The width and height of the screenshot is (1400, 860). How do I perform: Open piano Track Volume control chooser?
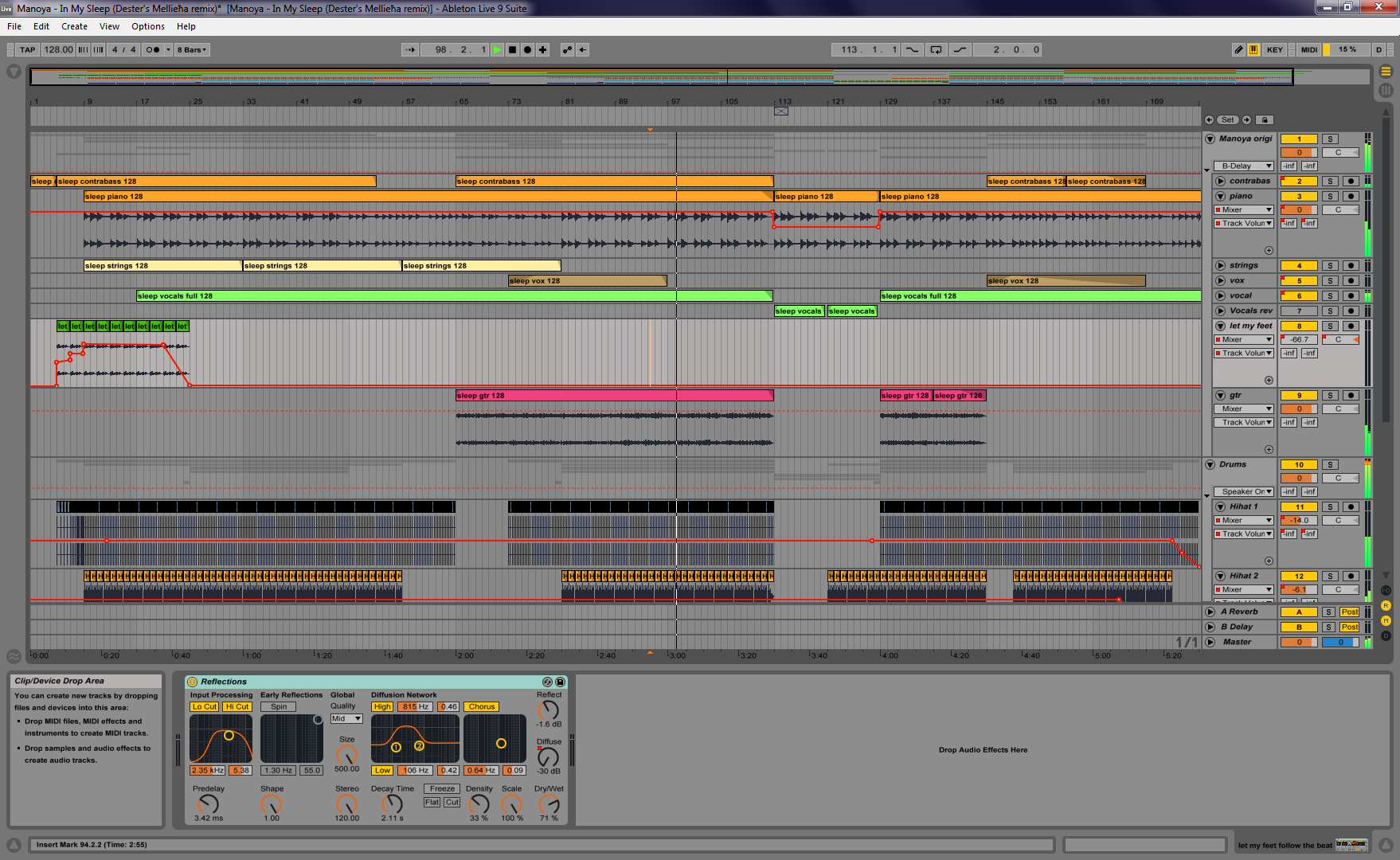(x=1243, y=224)
